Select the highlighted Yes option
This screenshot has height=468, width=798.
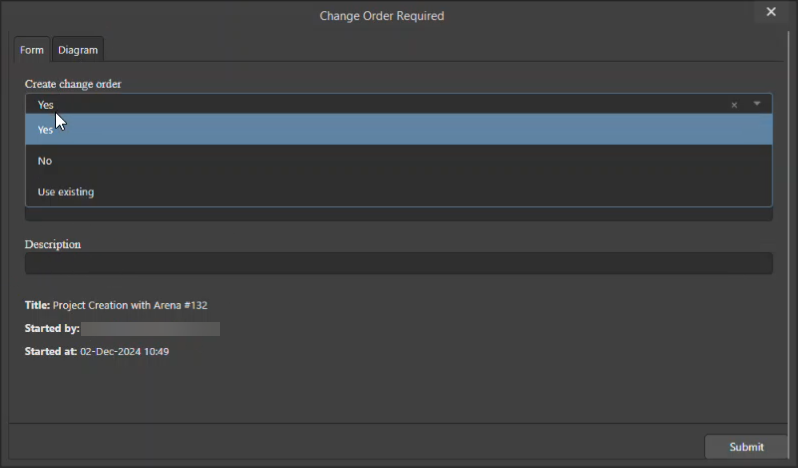coord(398,130)
